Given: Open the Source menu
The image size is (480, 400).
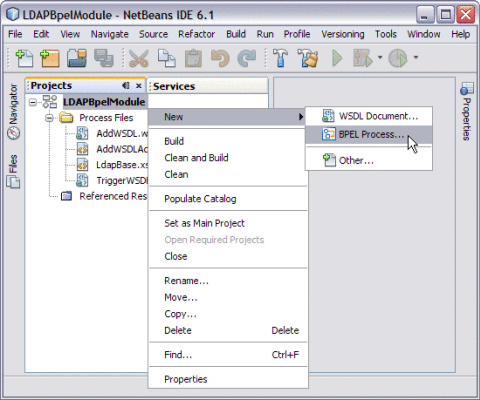Looking at the screenshot, I should pos(153,34).
